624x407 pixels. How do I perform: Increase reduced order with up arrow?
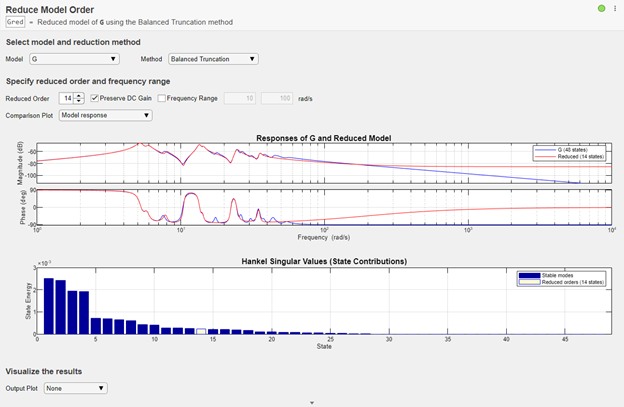(x=79, y=95)
